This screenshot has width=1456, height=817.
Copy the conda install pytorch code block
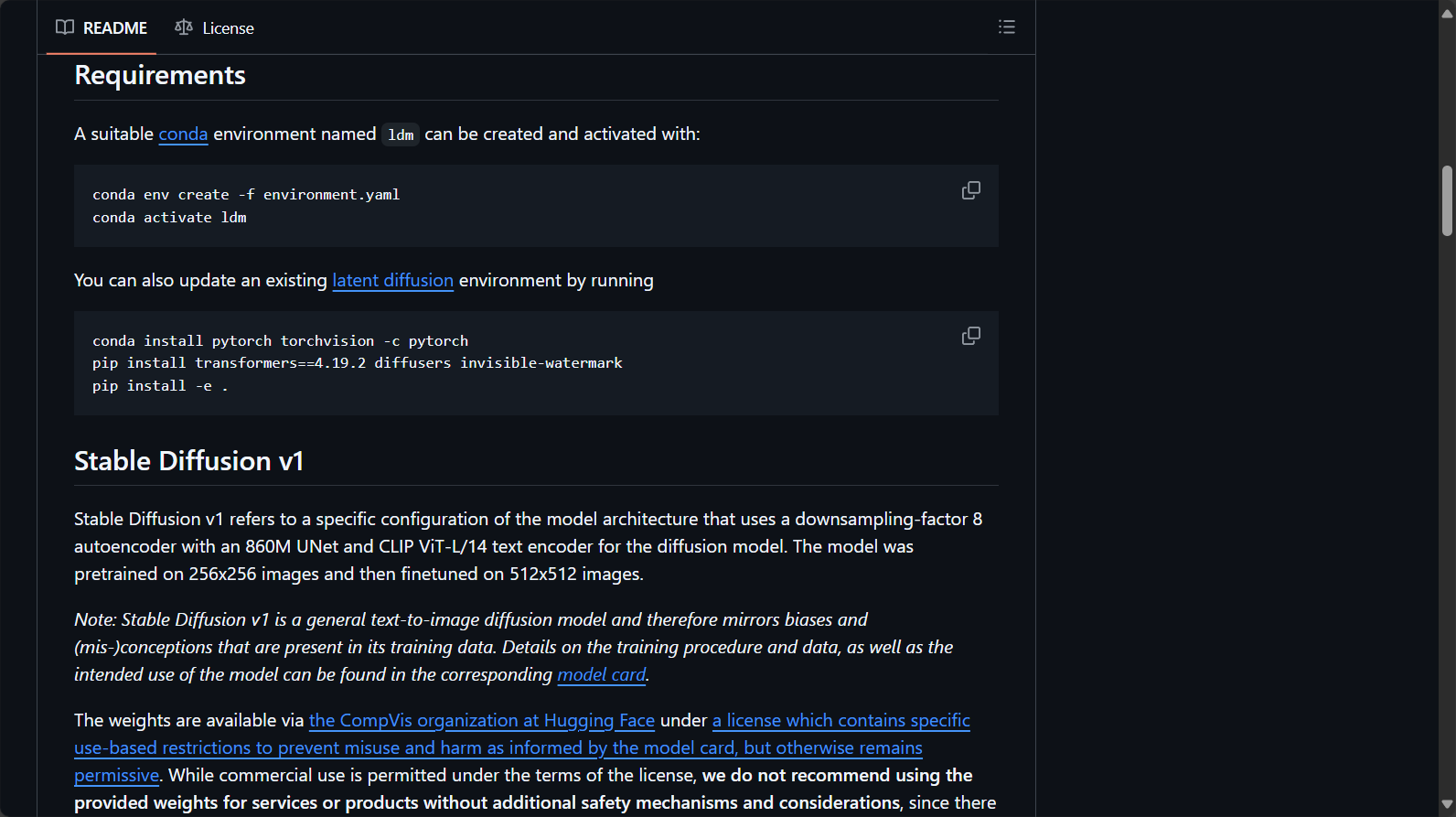[971, 337]
